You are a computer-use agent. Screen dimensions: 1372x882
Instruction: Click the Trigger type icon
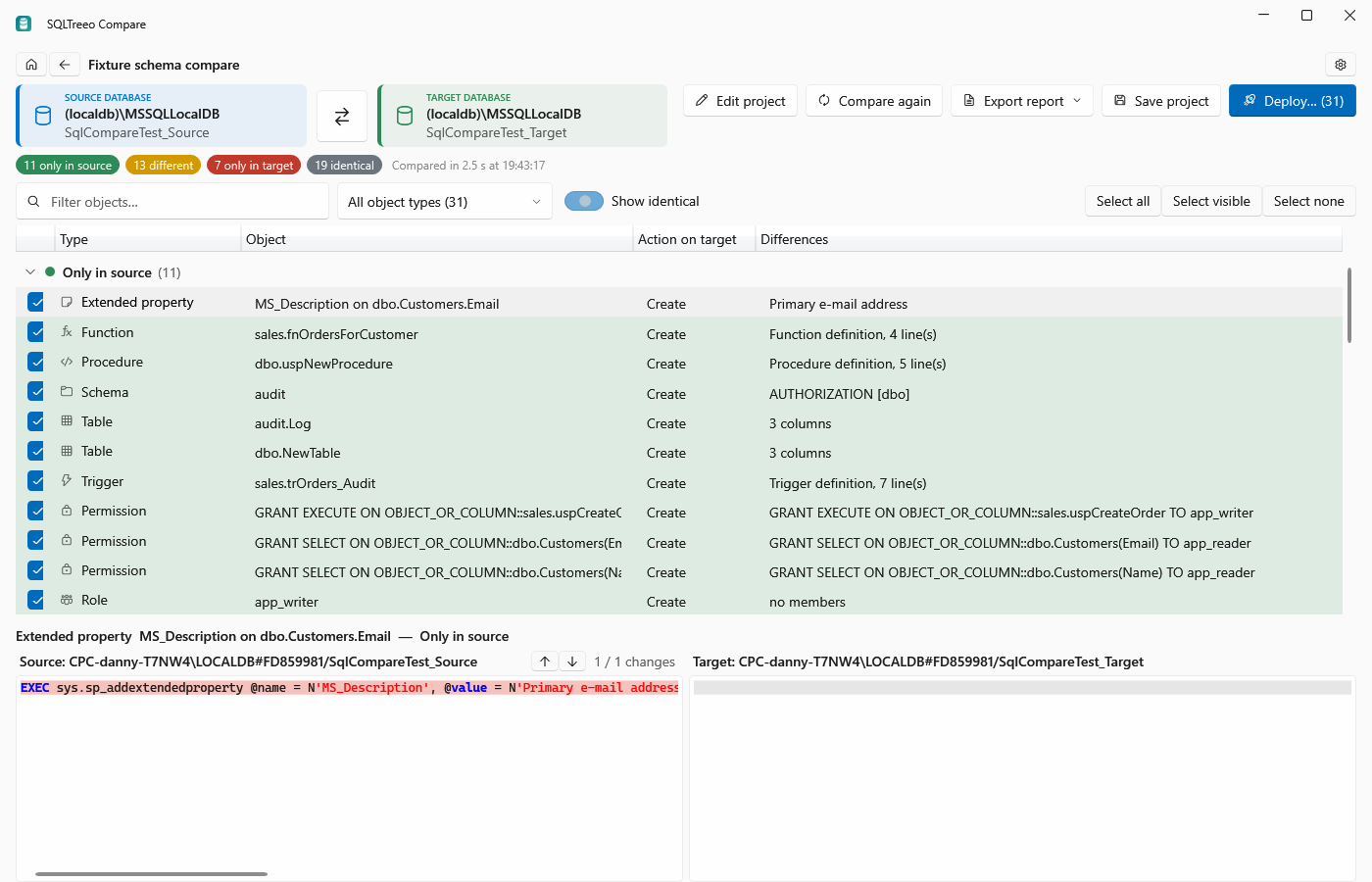point(67,481)
